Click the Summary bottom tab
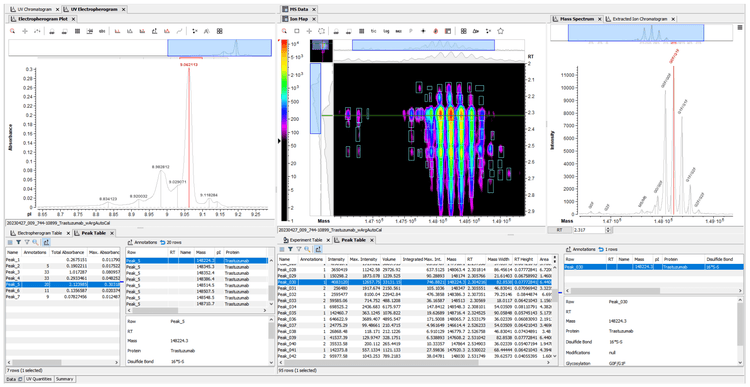Image resolution: width=750 pixels, height=387 pixels. pos(65,379)
